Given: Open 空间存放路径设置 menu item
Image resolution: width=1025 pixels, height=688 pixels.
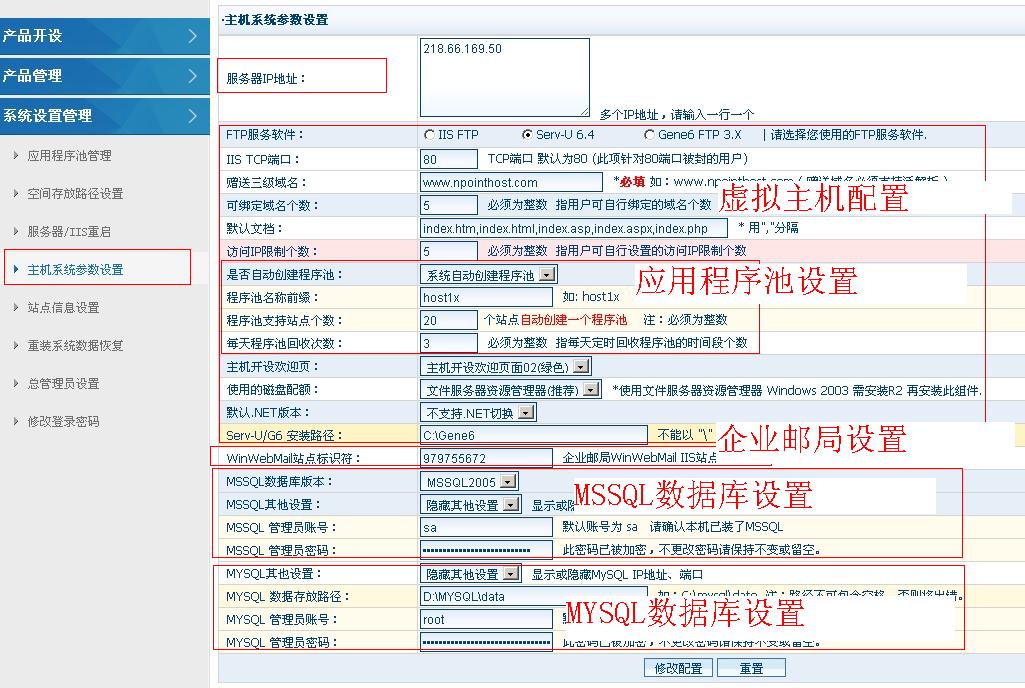Looking at the screenshot, I should [75, 194].
